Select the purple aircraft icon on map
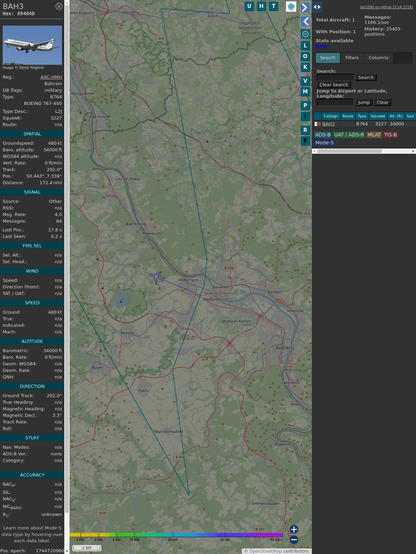Screen dimensions: 416x554 tap(157, 277)
